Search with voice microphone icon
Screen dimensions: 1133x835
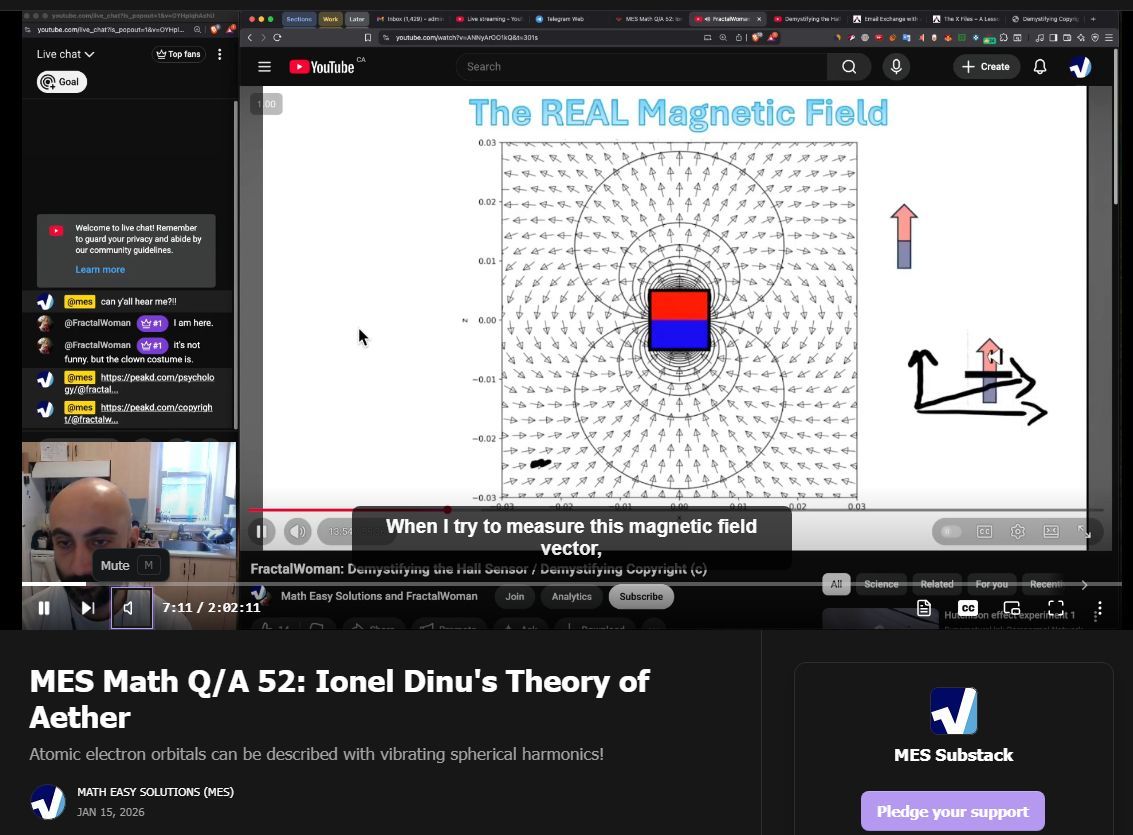(896, 67)
